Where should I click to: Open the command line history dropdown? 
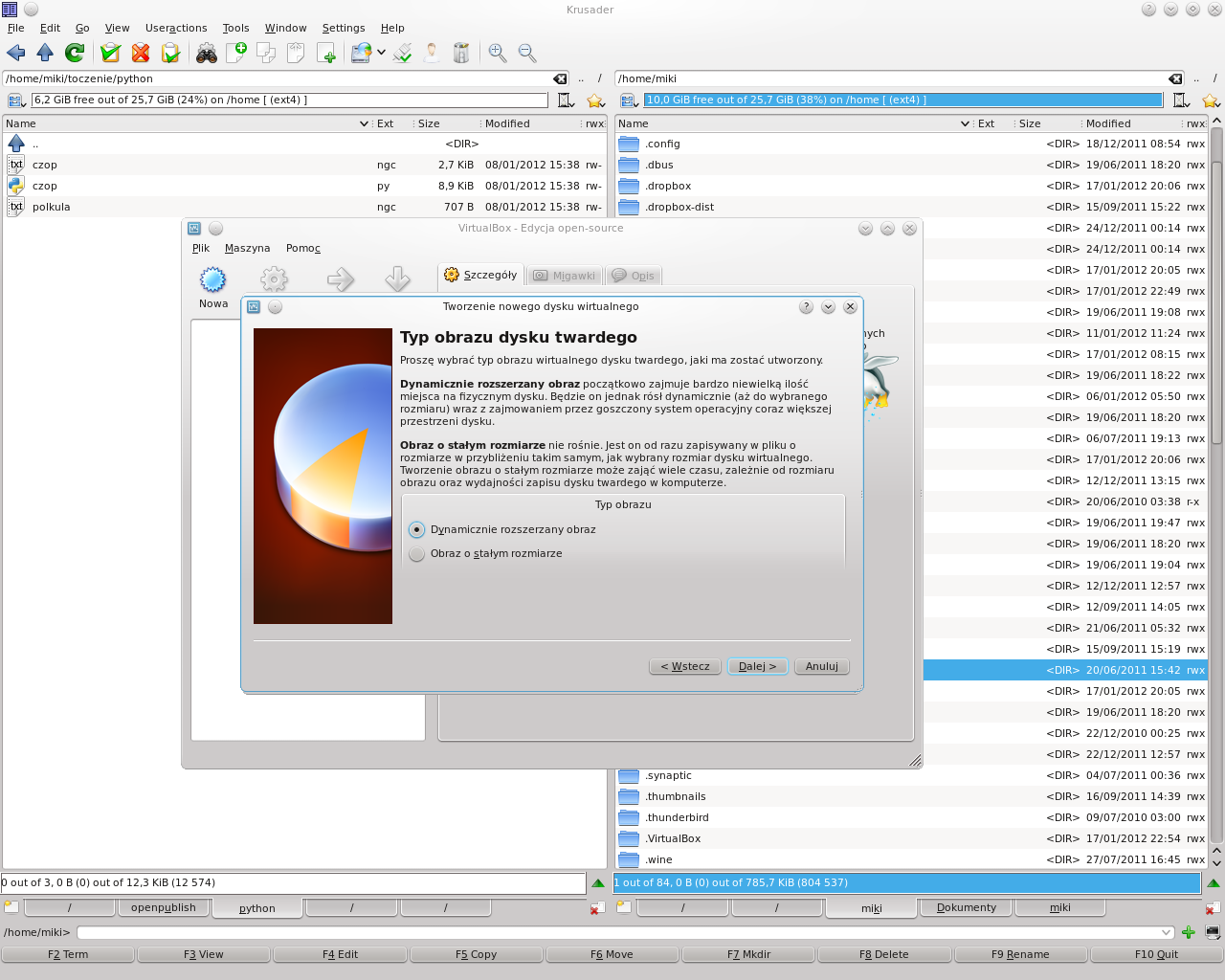[1166, 932]
